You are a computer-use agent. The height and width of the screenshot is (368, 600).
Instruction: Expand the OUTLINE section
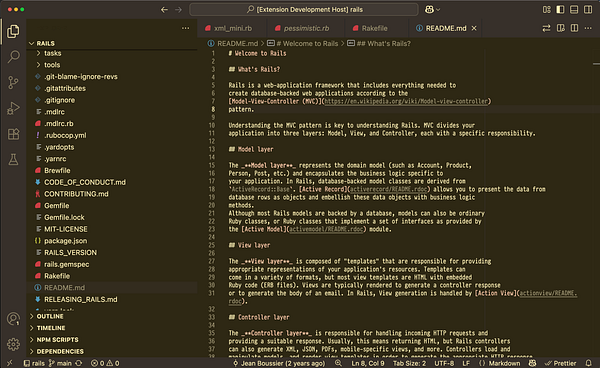113,316
